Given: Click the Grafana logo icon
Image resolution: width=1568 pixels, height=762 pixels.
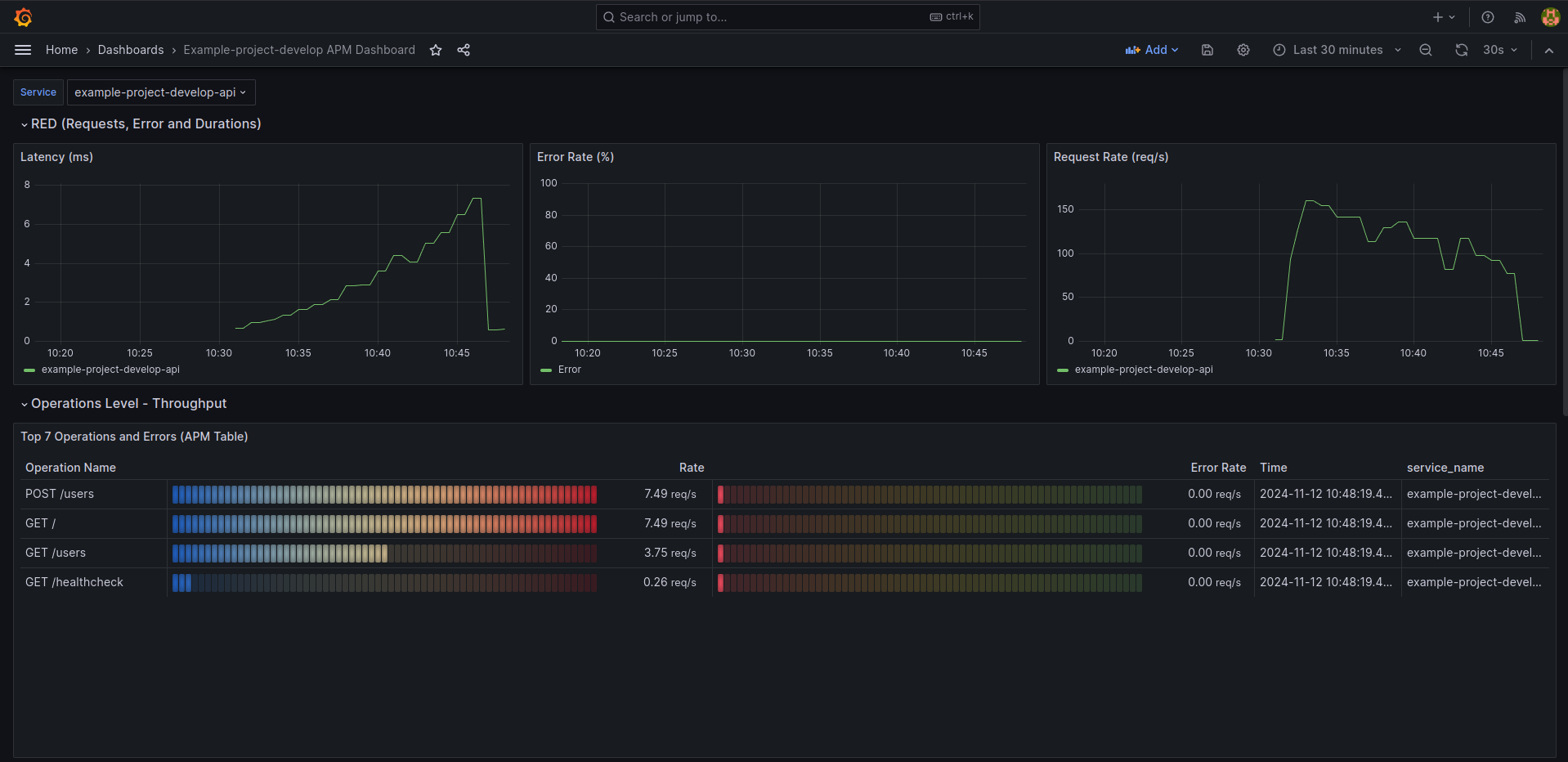Looking at the screenshot, I should point(23,17).
